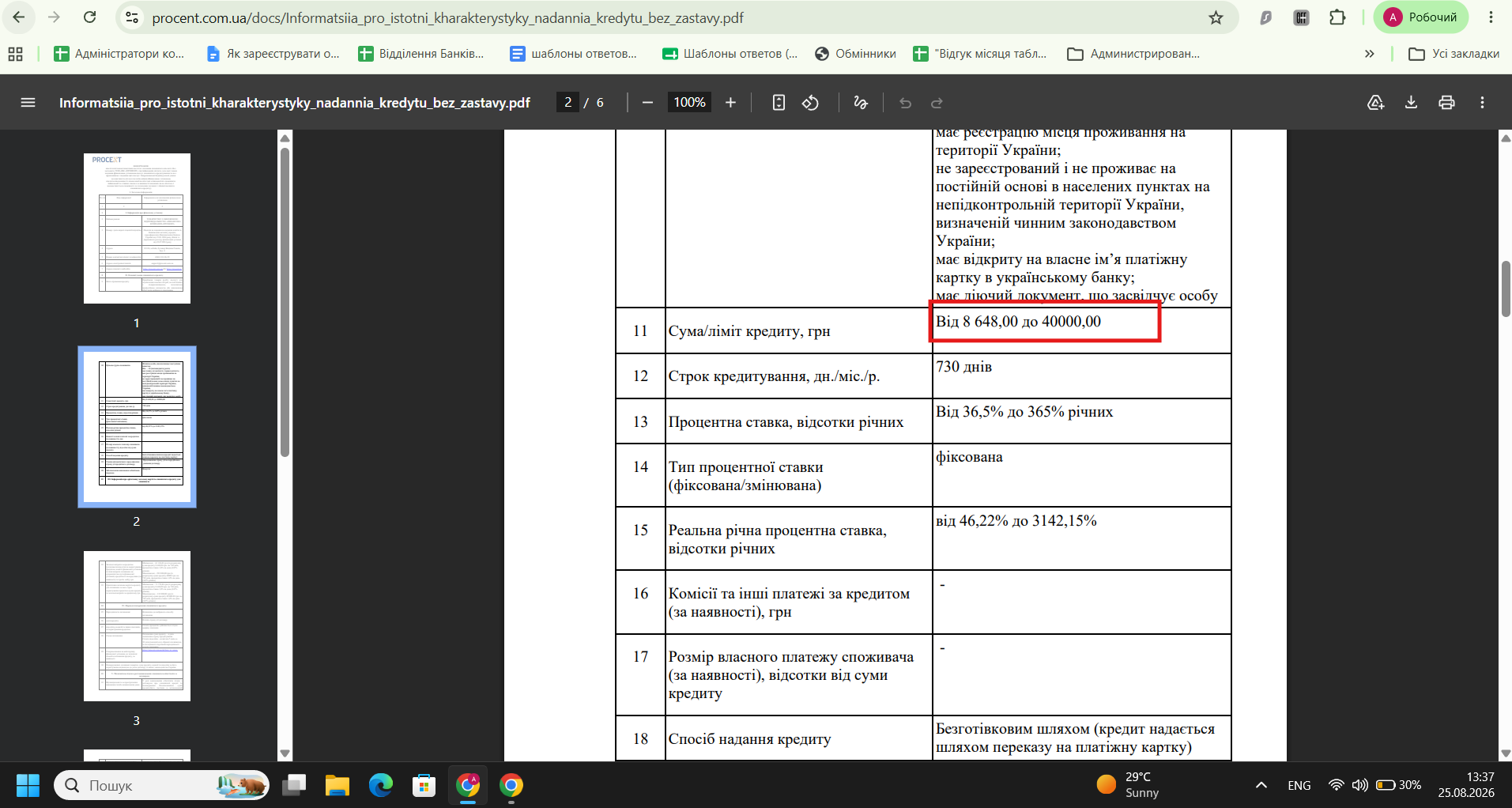
Task: Download the PDF file
Action: point(1411,103)
